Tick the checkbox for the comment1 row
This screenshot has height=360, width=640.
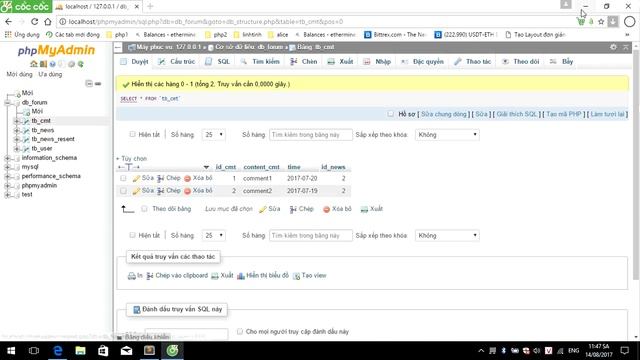[x=123, y=178]
